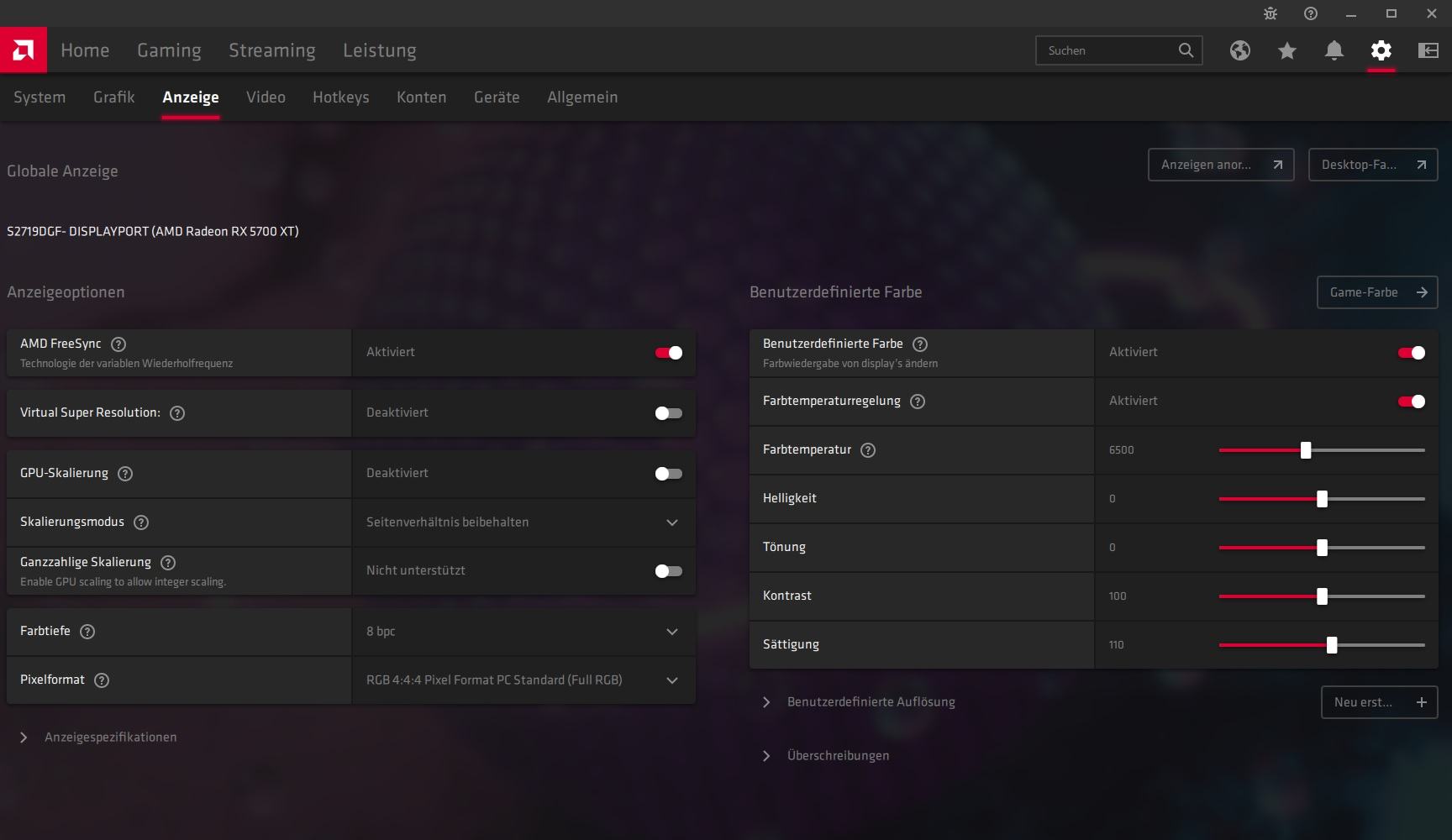Click the search magnifier icon

coord(1186,50)
